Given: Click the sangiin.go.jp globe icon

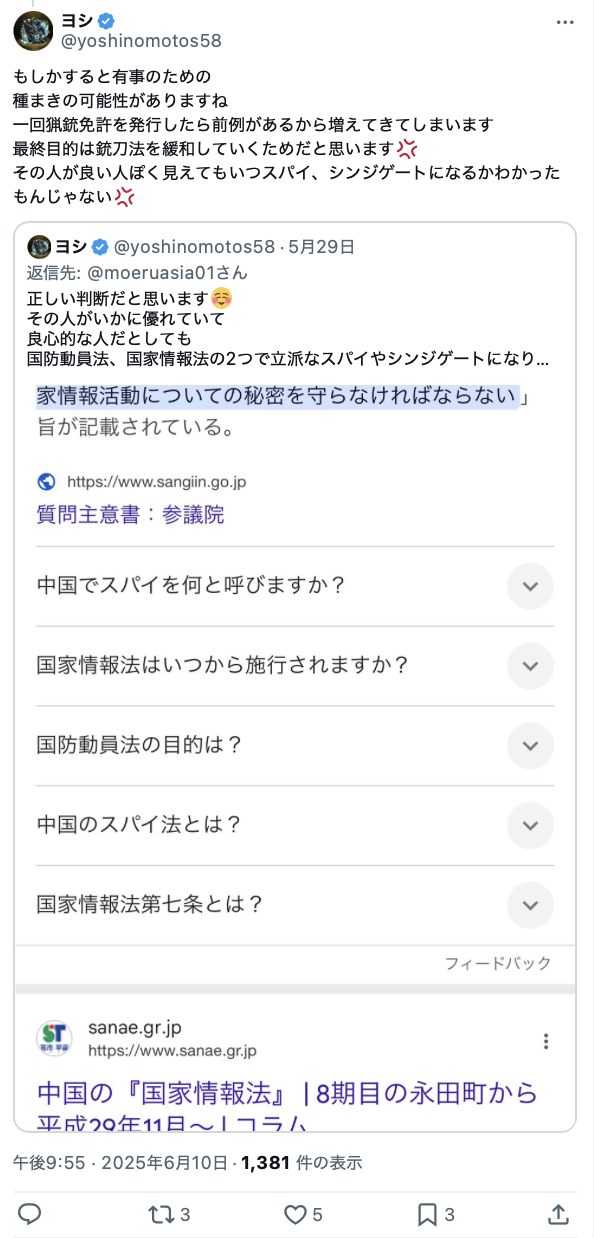Looking at the screenshot, I should click(46, 482).
